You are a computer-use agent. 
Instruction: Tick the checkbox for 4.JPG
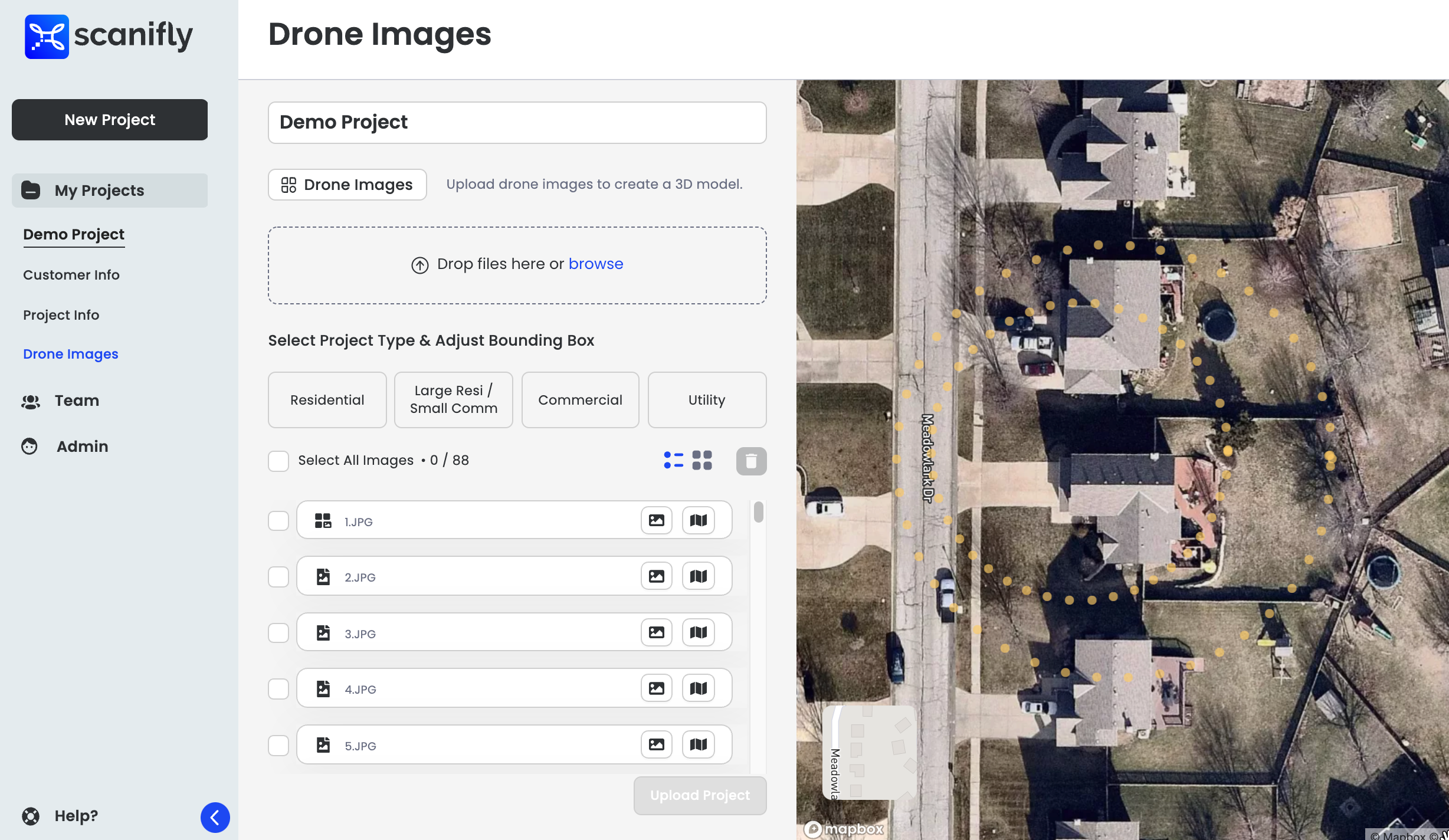(x=278, y=688)
